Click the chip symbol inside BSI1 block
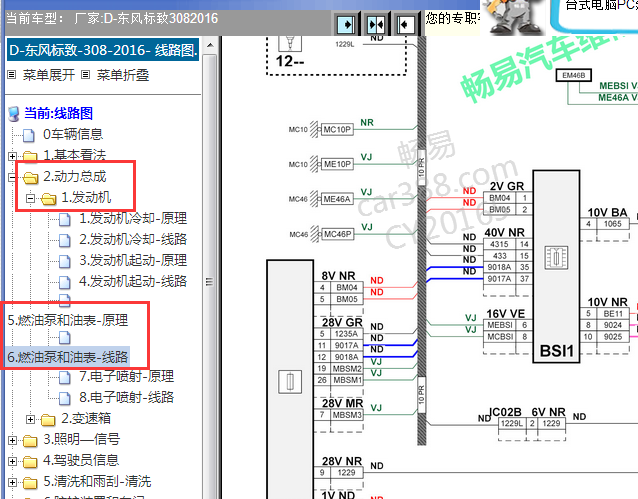Image resolution: width=638 pixels, height=499 pixels. pos(556,257)
